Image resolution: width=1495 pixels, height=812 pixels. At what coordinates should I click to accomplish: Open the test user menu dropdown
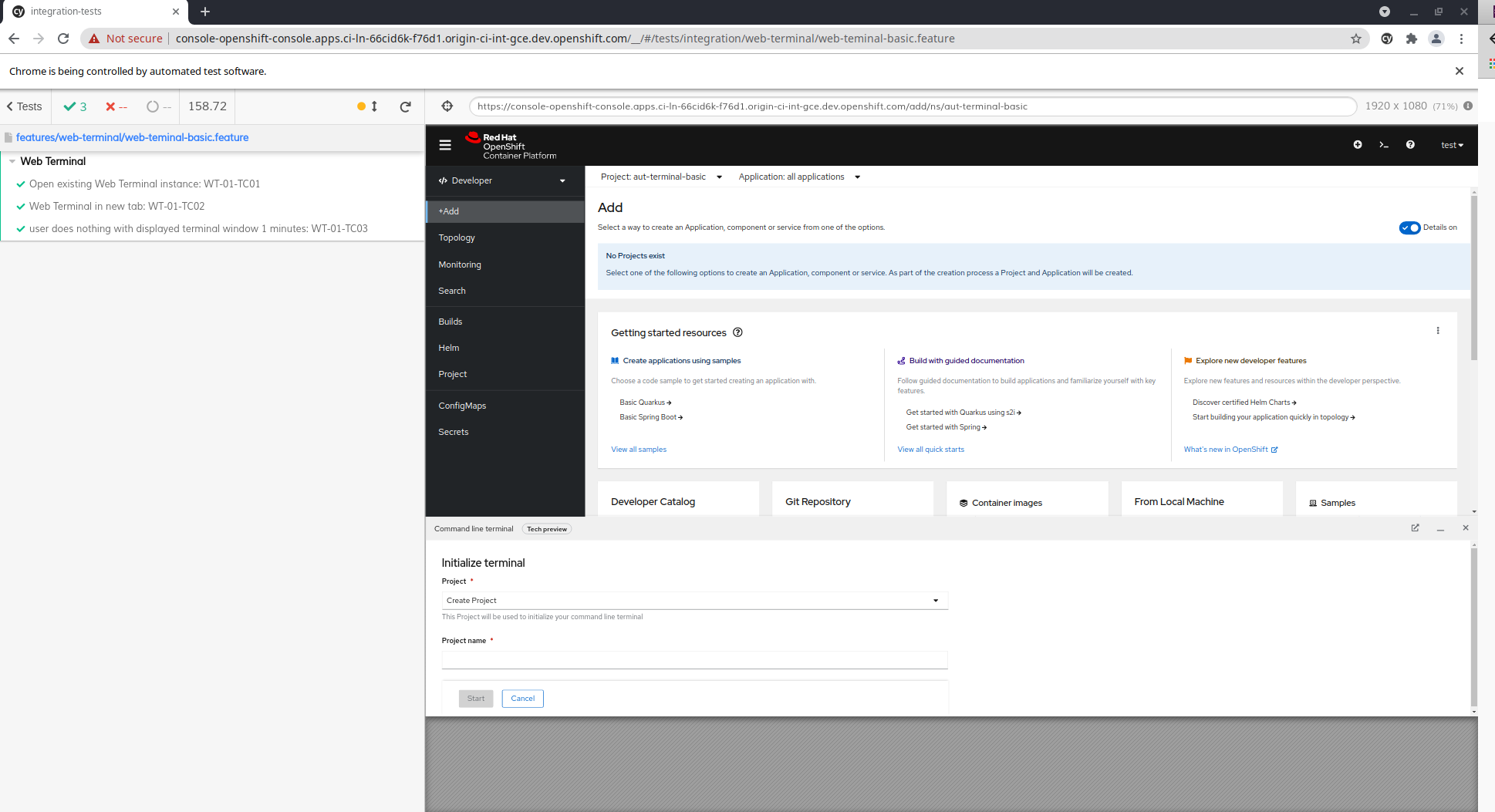click(x=1452, y=145)
